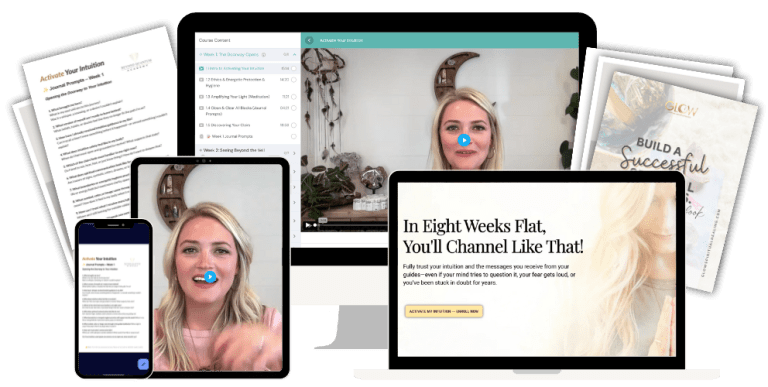This screenshot has height=387, width=768.
Task: Open the 1.1 Intro to Activating Your Intuition lesson
Action: click(x=235, y=69)
